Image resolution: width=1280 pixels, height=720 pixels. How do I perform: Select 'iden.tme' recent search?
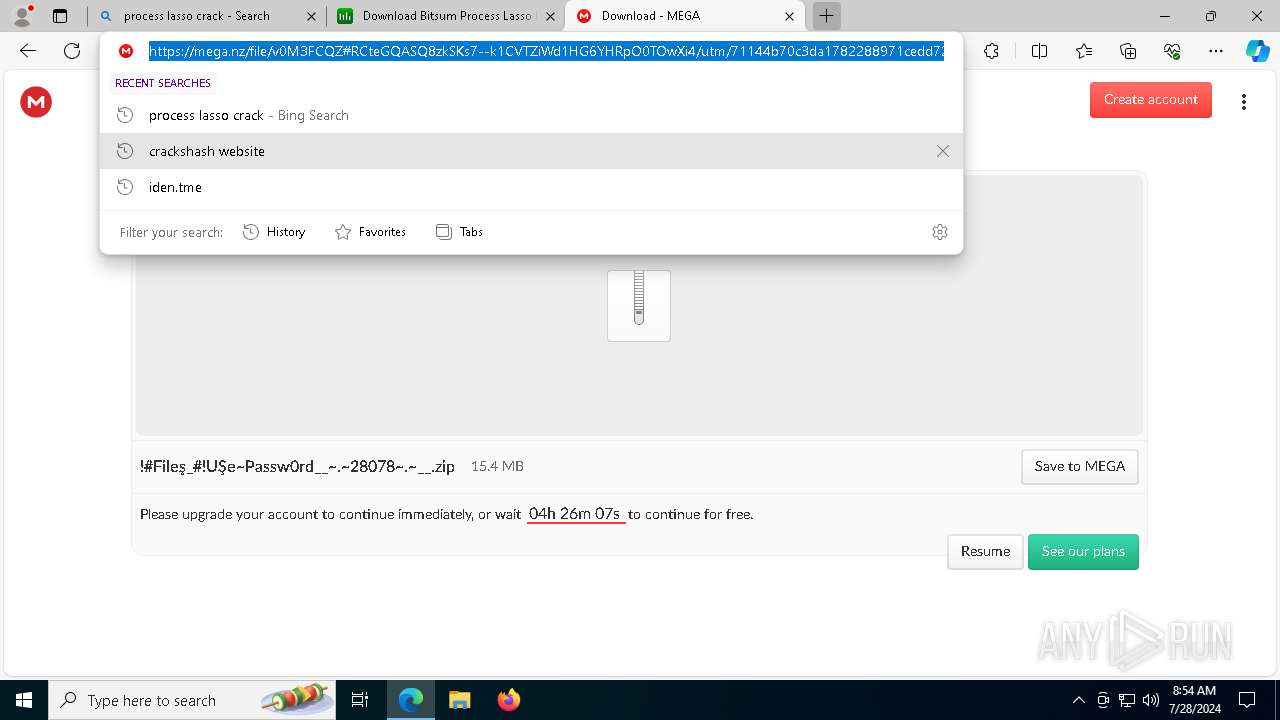coord(531,187)
